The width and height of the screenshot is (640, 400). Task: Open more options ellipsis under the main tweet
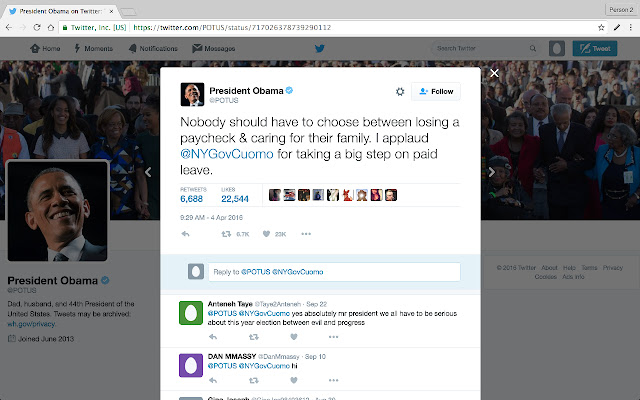(x=306, y=234)
